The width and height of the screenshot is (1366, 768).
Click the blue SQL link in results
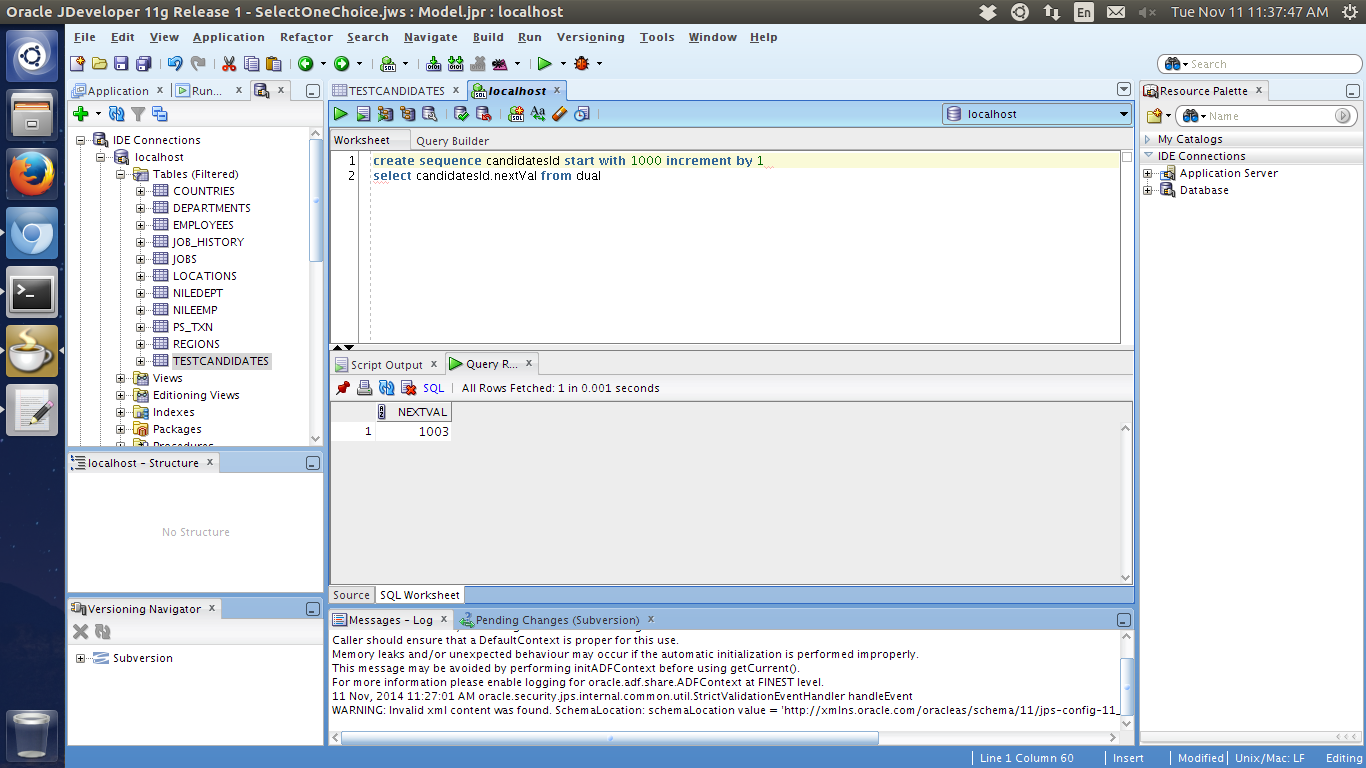click(433, 388)
